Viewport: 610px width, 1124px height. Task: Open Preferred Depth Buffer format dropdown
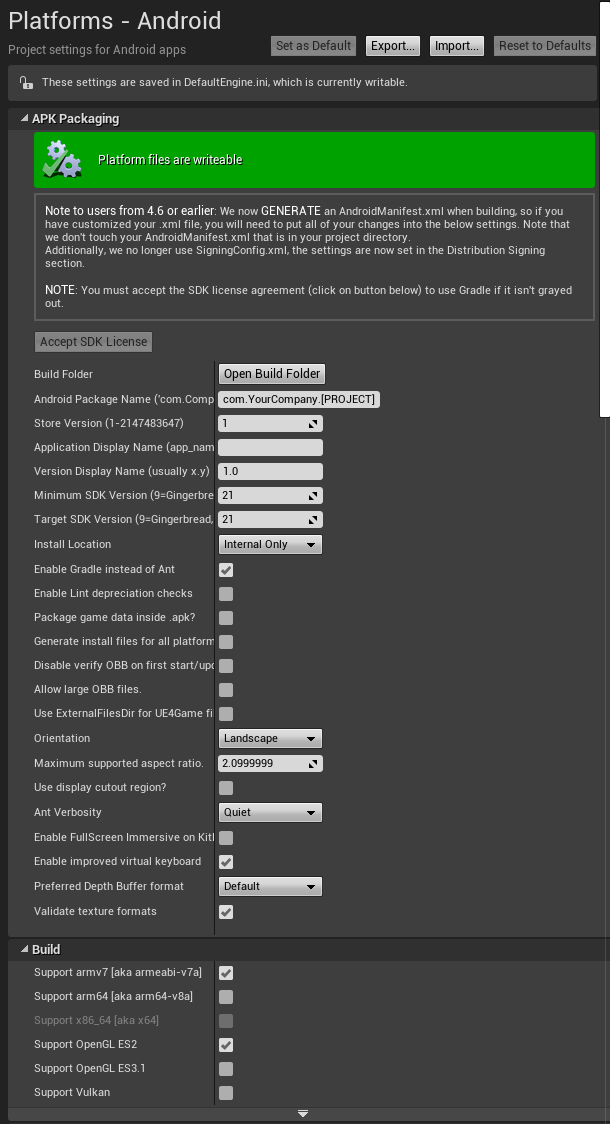(270, 886)
